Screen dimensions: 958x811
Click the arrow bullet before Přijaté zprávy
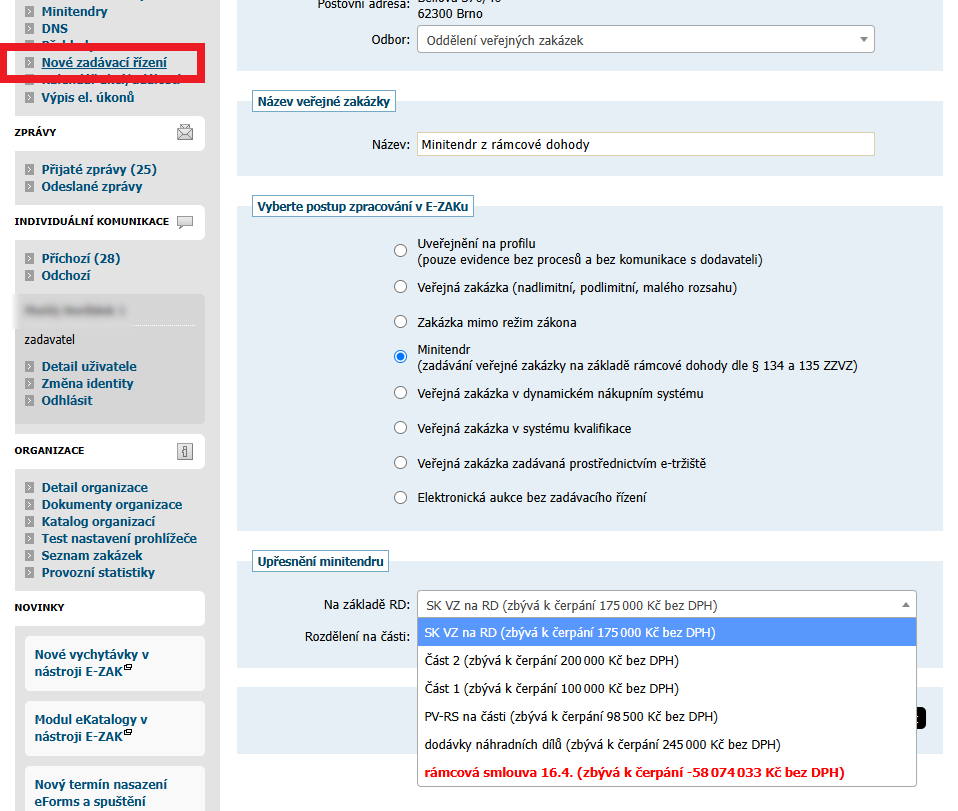(x=30, y=170)
